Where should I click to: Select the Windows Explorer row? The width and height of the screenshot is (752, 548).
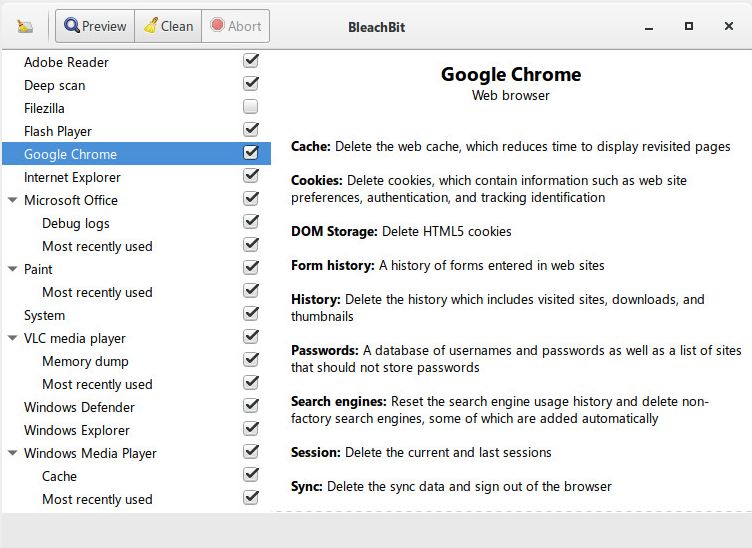click(x=136, y=431)
